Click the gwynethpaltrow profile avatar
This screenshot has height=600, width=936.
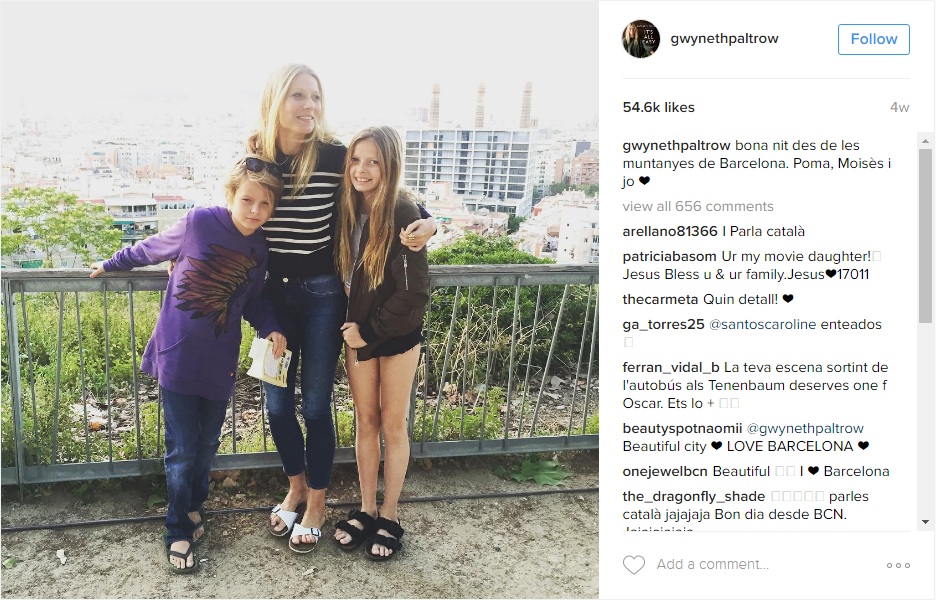pos(641,39)
